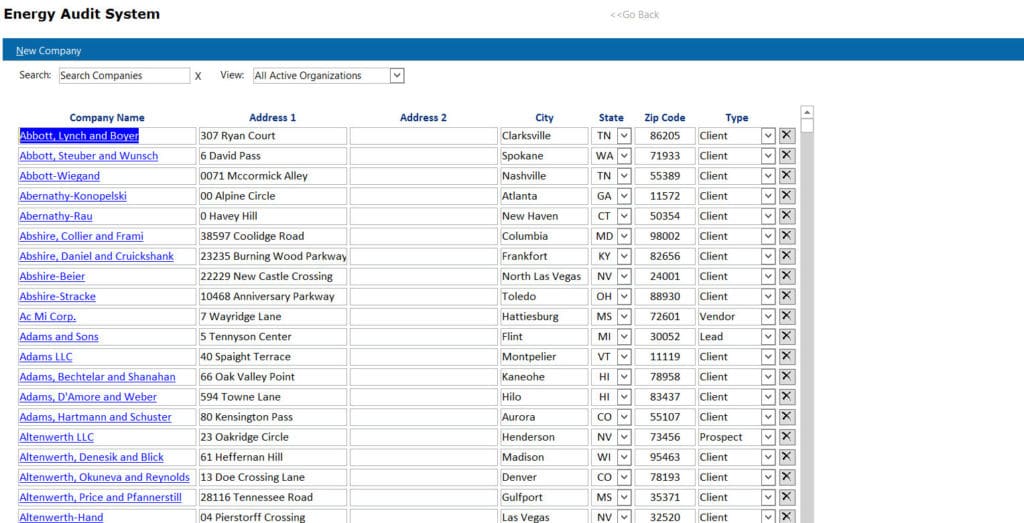Sort by State column header
This screenshot has height=523, width=1024.
click(x=611, y=118)
